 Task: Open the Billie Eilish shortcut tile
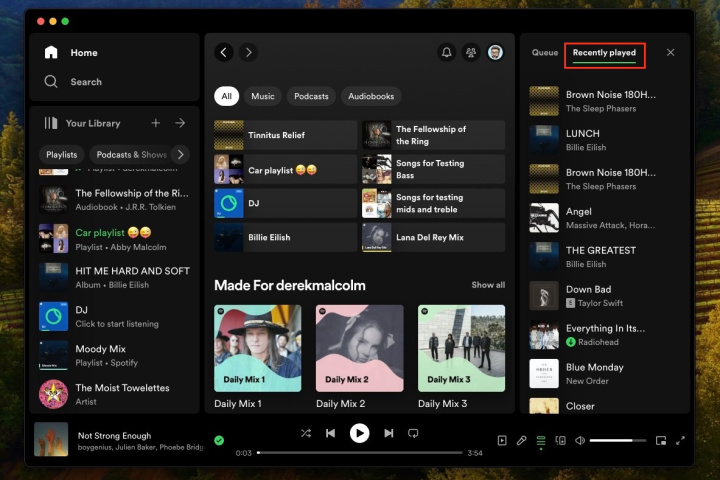pyautogui.click(x=285, y=237)
